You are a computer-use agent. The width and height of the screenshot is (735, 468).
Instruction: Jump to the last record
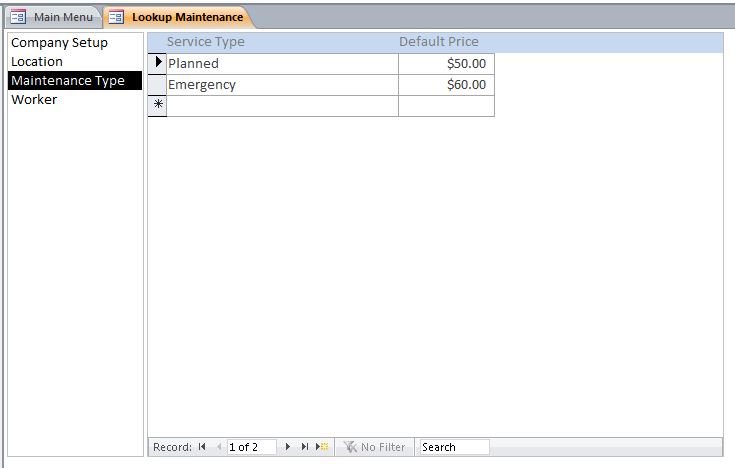coord(305,447)
